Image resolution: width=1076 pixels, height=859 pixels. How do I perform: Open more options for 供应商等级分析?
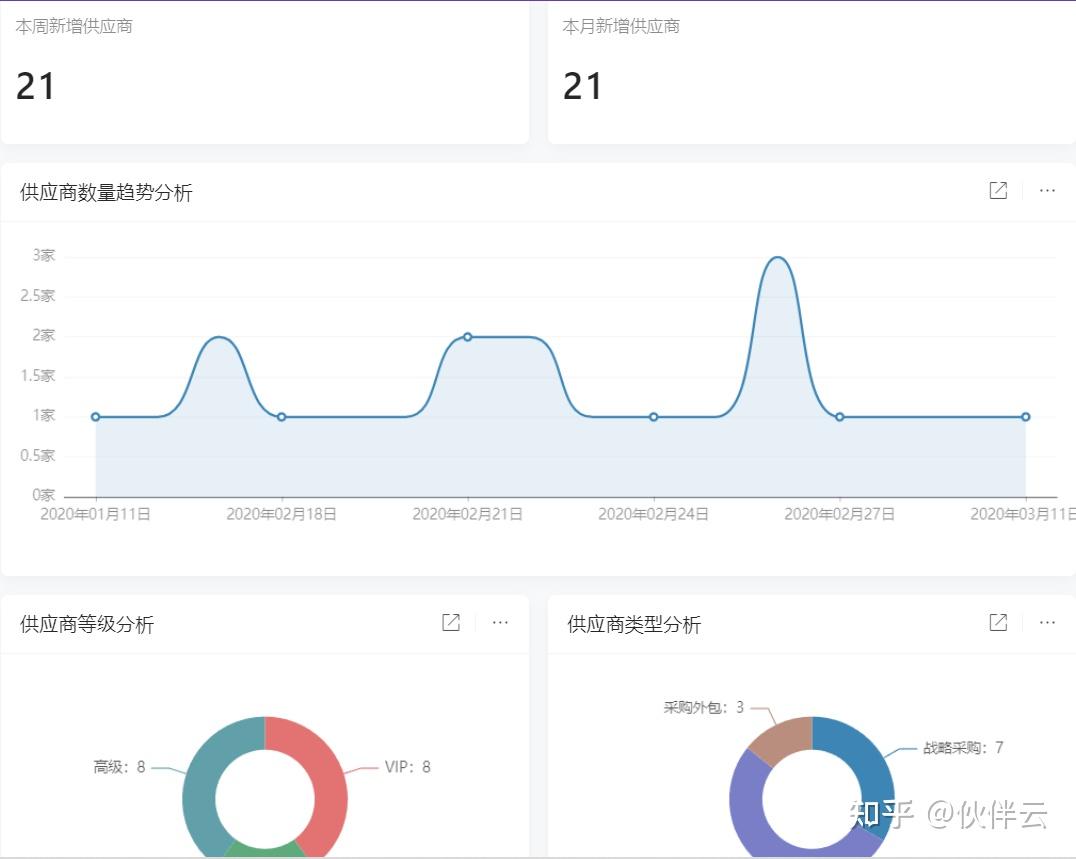[500, 622]
